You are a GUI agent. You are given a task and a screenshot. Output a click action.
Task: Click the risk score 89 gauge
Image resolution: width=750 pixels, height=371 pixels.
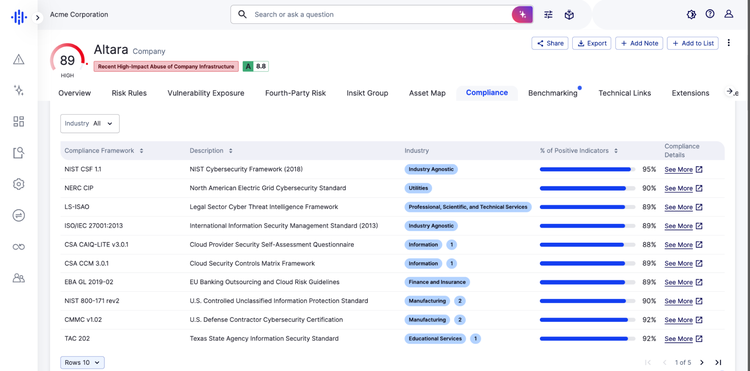[x=68, y=61]
